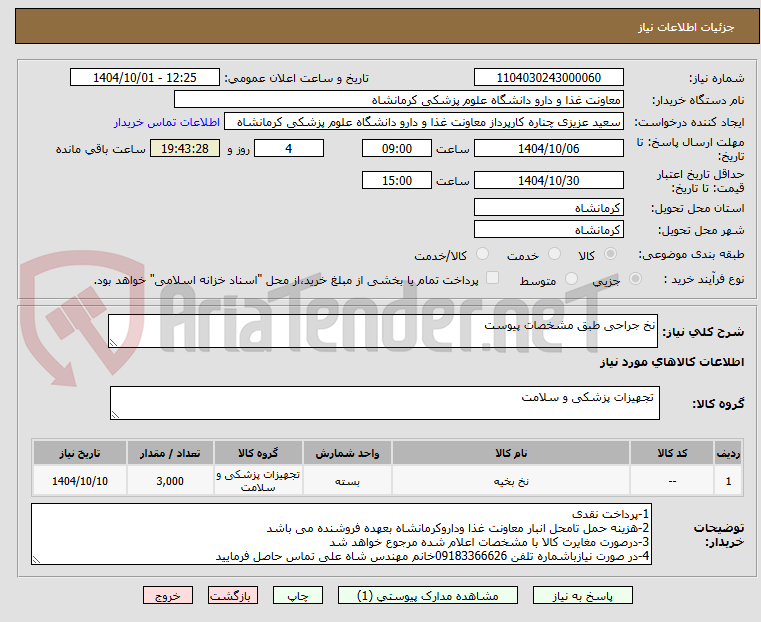Click the buyer organization name field
Viewport: 761px width, 622px height.
(x=398, y=100)
